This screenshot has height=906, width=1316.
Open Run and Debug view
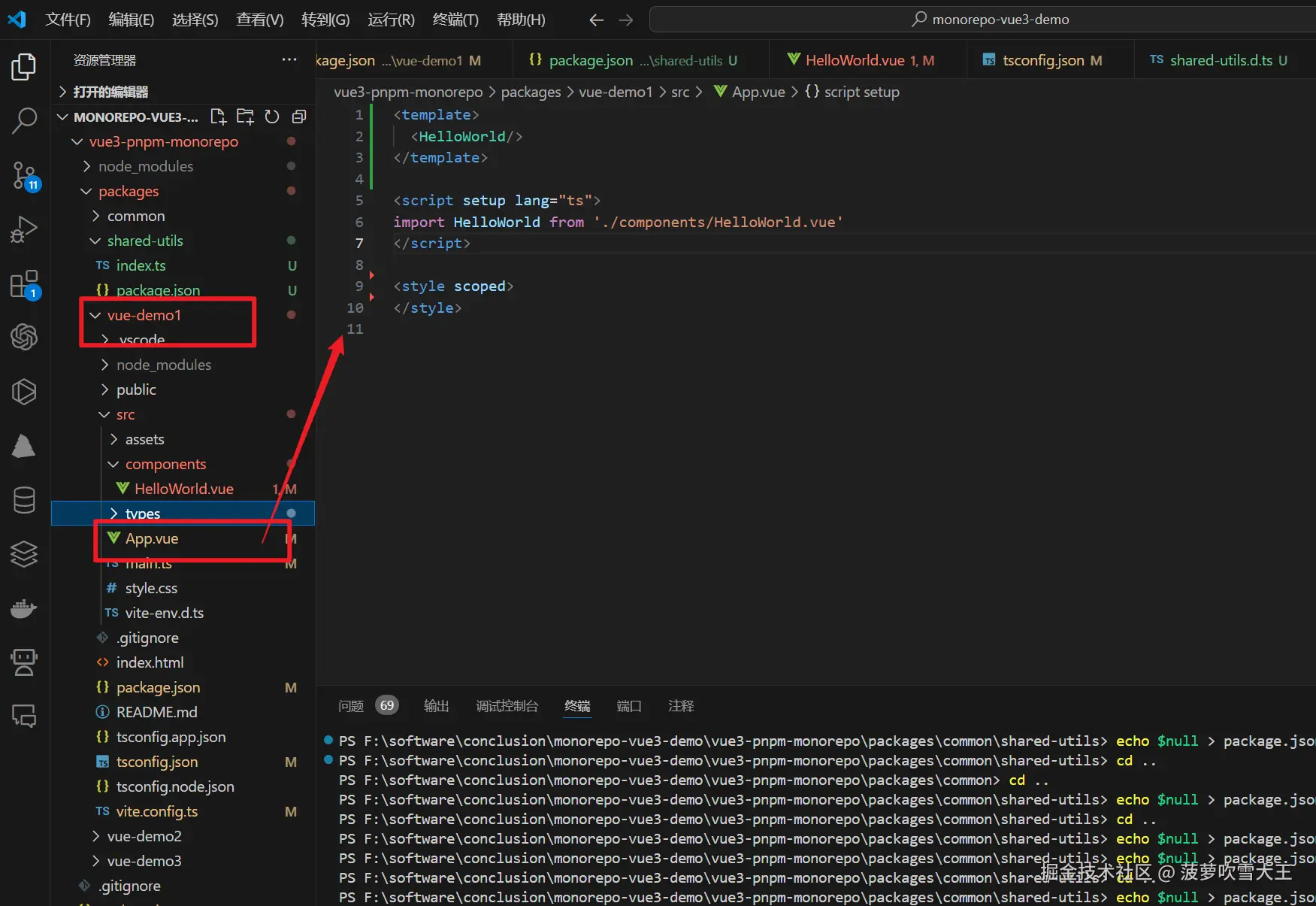24,229
